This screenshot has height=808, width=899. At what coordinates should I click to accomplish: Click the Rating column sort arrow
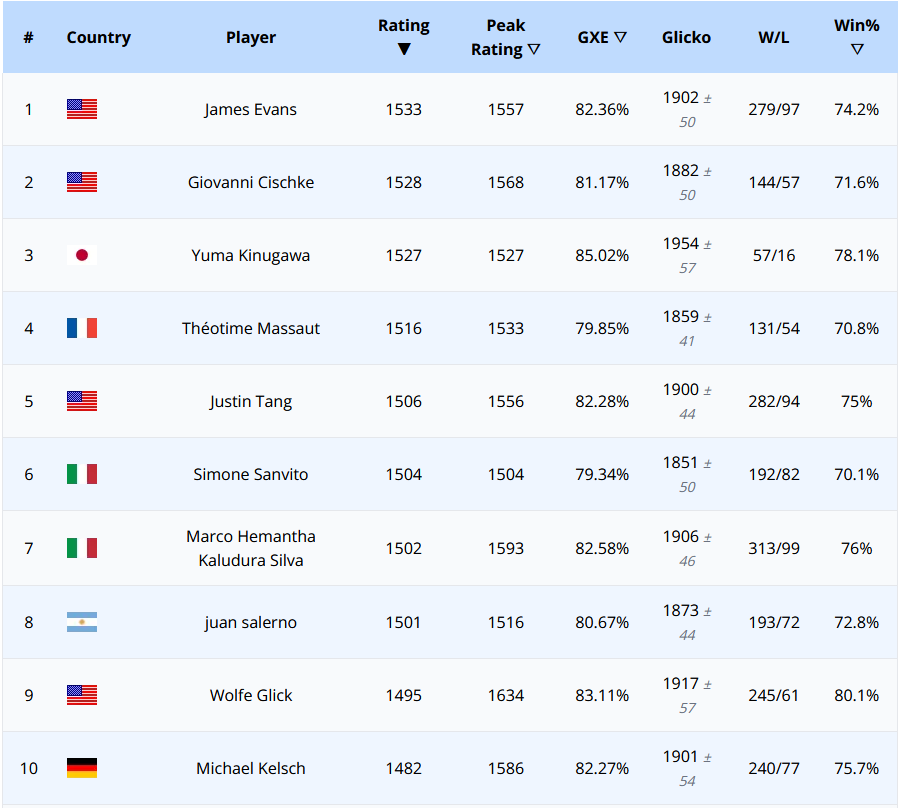click(404, 47)
